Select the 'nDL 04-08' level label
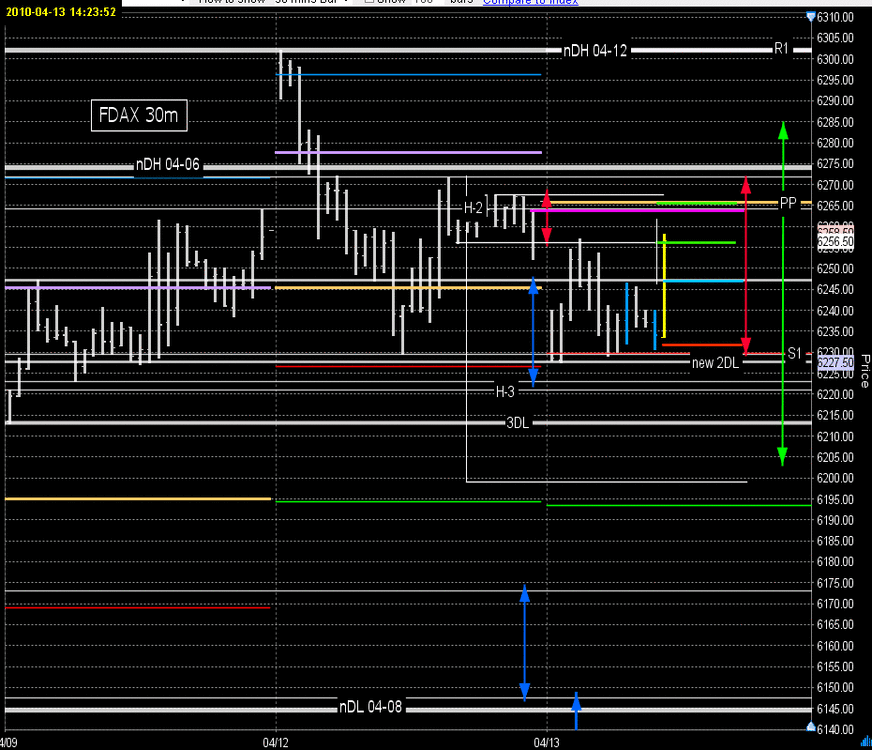Viewport: 872px width, 750px height. coord(370,707)
